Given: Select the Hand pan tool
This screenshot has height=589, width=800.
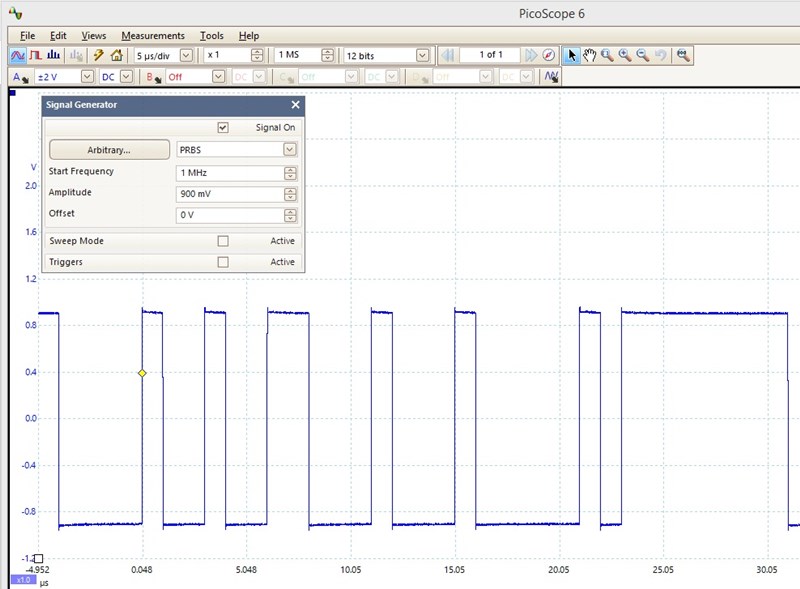Looking at the screenshot, I should tap(590, 55).
